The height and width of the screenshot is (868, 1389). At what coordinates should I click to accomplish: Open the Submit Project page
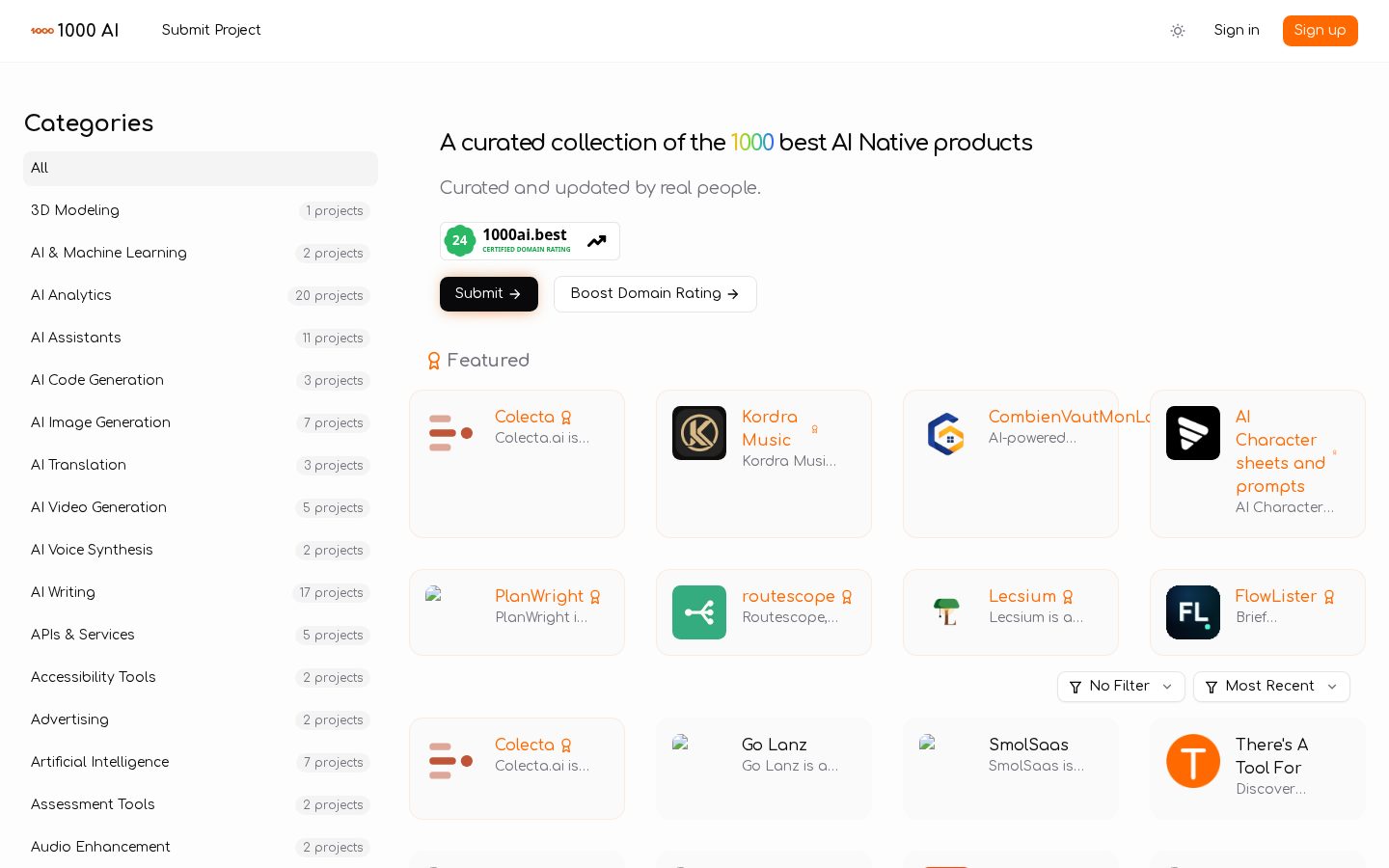click(x=211, y=30)
